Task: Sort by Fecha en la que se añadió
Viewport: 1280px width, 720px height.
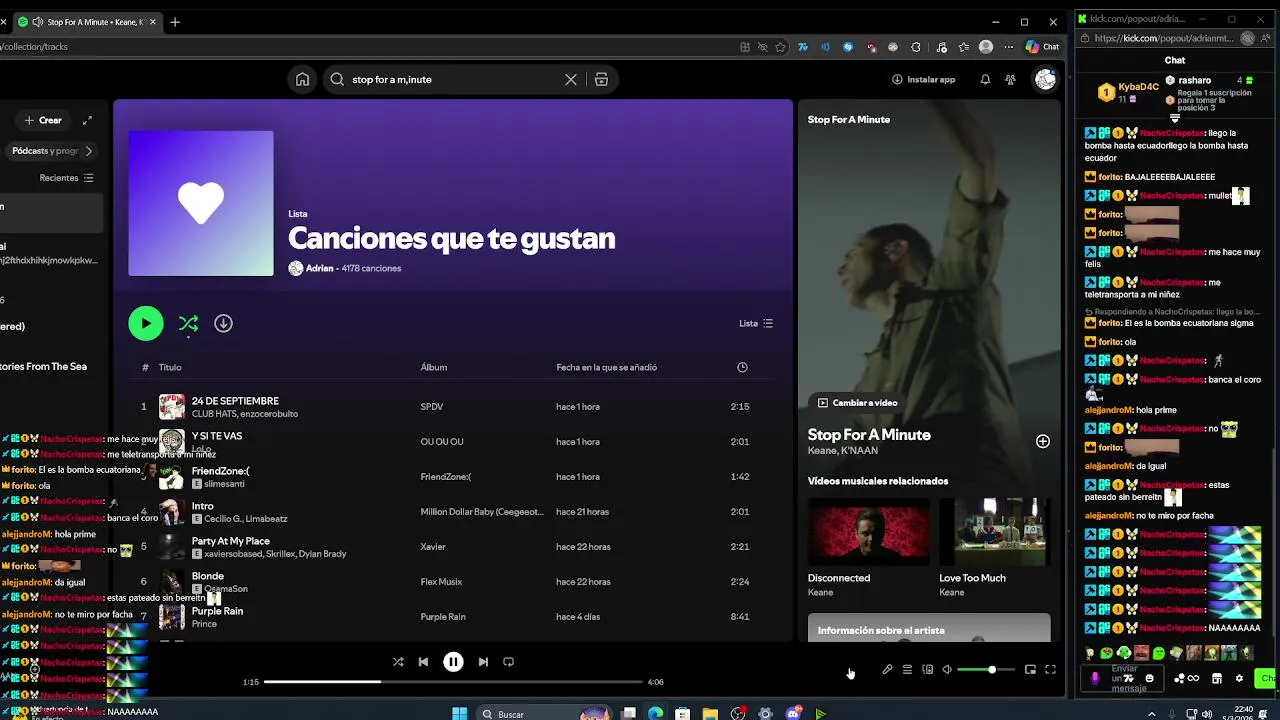Action: tap(606, 367)
